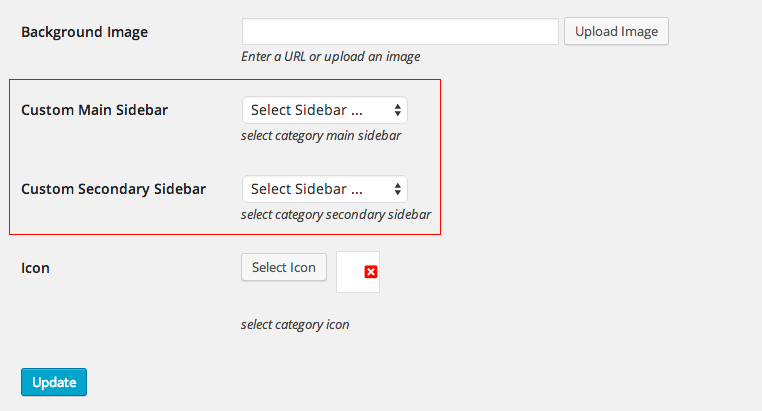Click the blue Update button

coord(54,382)
